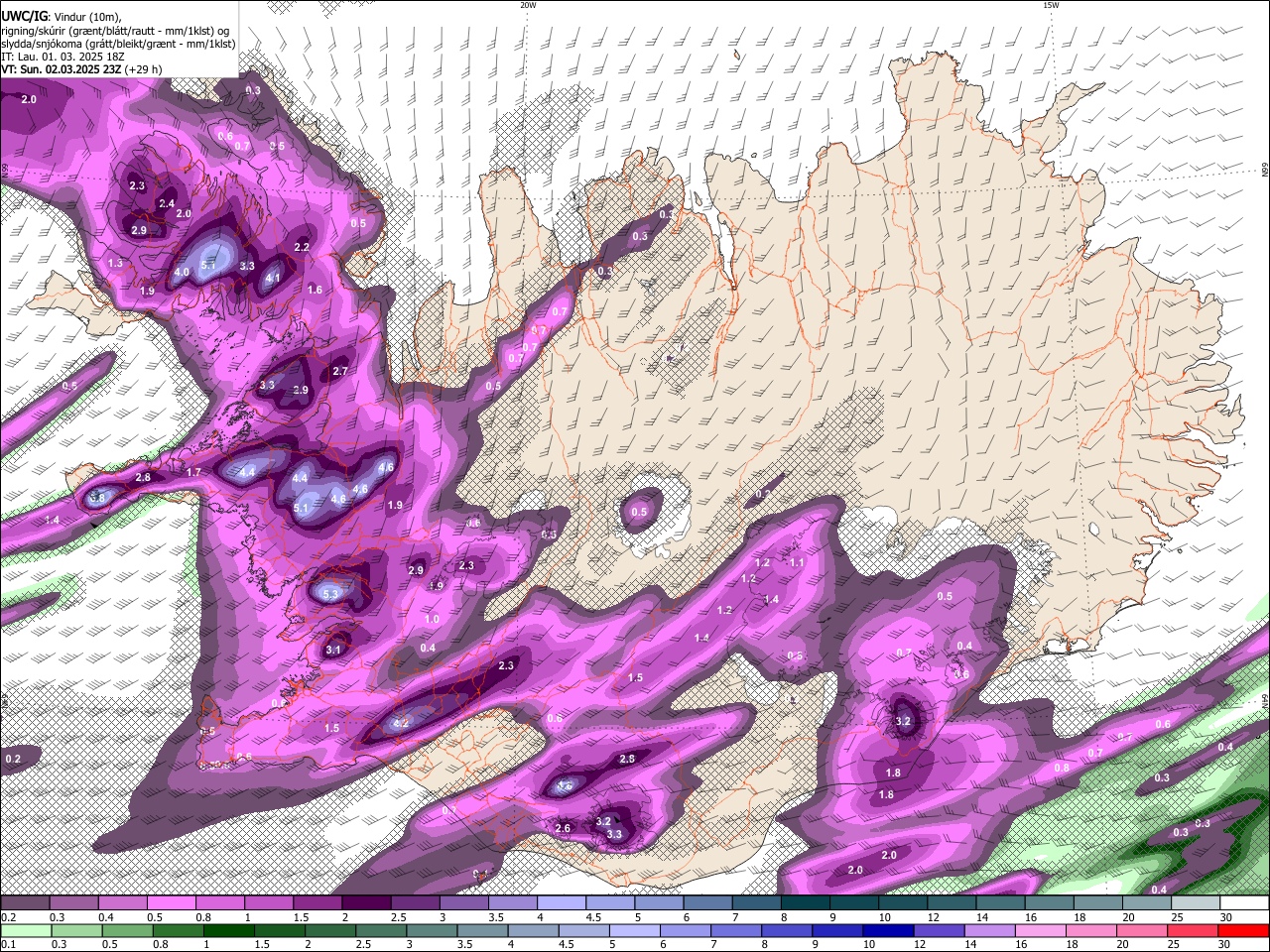Select the pale grey upper legend swatch at 25

click(1195, 903)
